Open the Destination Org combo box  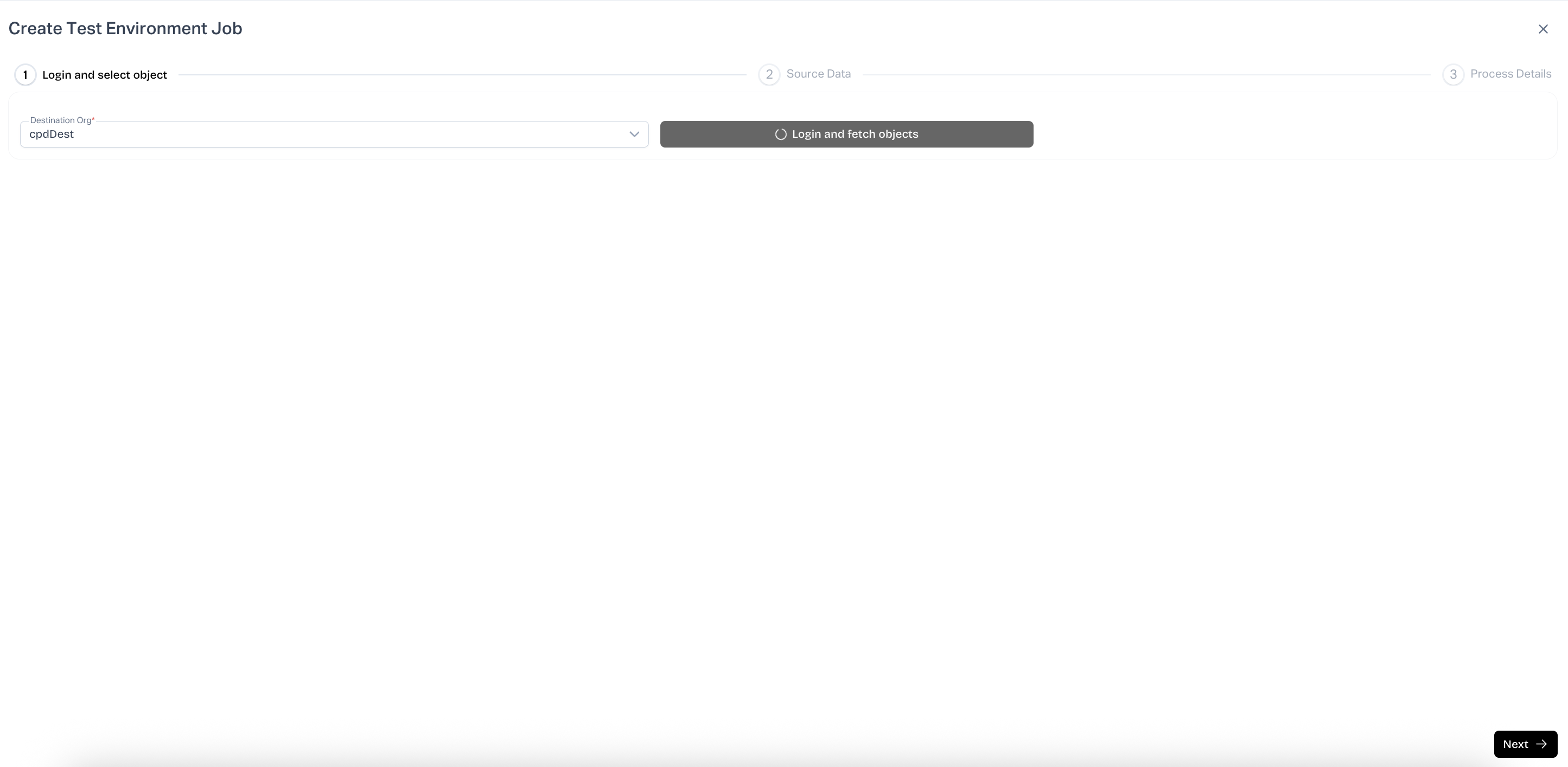(334, 135)
